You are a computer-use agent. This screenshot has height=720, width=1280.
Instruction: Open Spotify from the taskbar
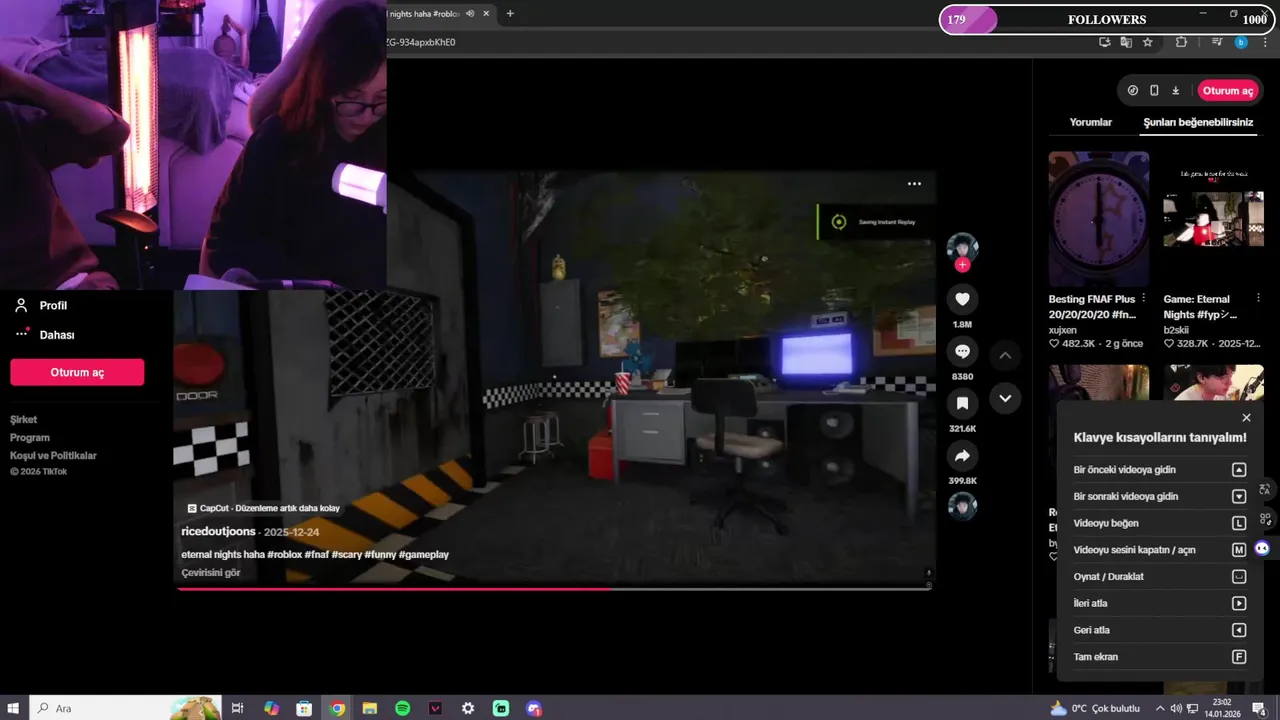402,708
